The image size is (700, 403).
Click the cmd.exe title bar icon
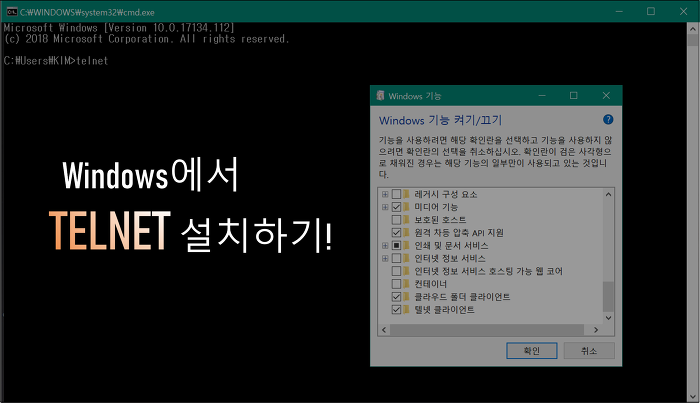[12, 12]
